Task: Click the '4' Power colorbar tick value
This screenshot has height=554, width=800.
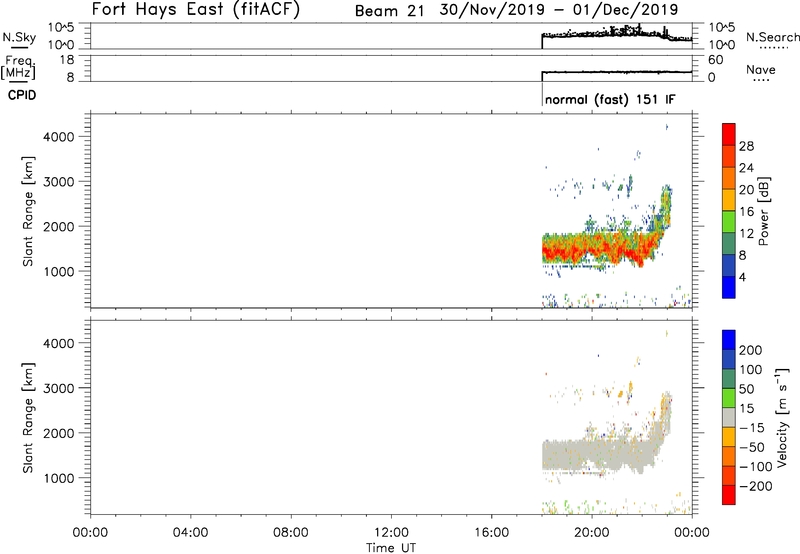Action: click(x=742, y=277)
